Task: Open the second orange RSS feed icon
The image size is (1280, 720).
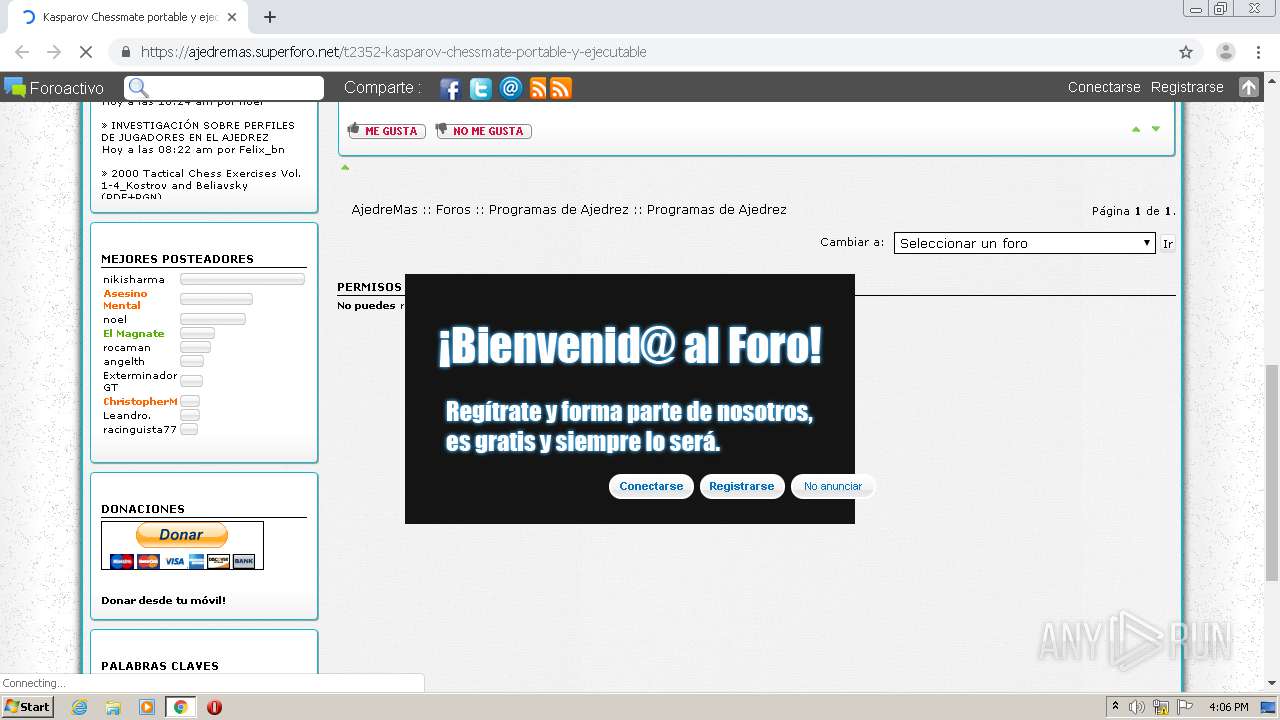Action: pos(561,88)
